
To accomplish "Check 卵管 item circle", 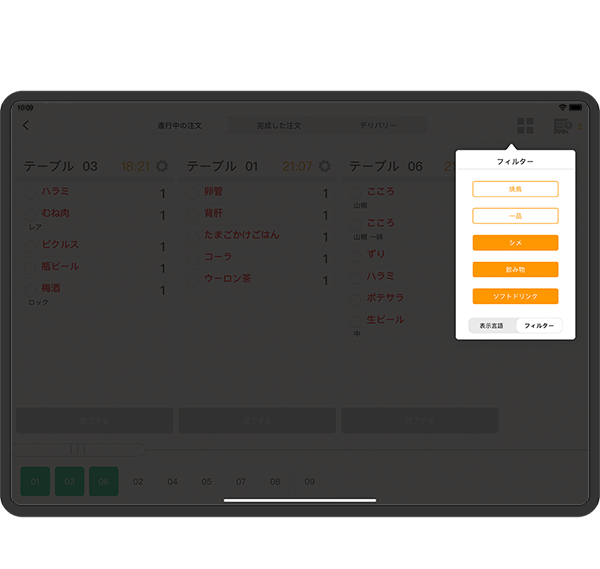I will (192, 193).
